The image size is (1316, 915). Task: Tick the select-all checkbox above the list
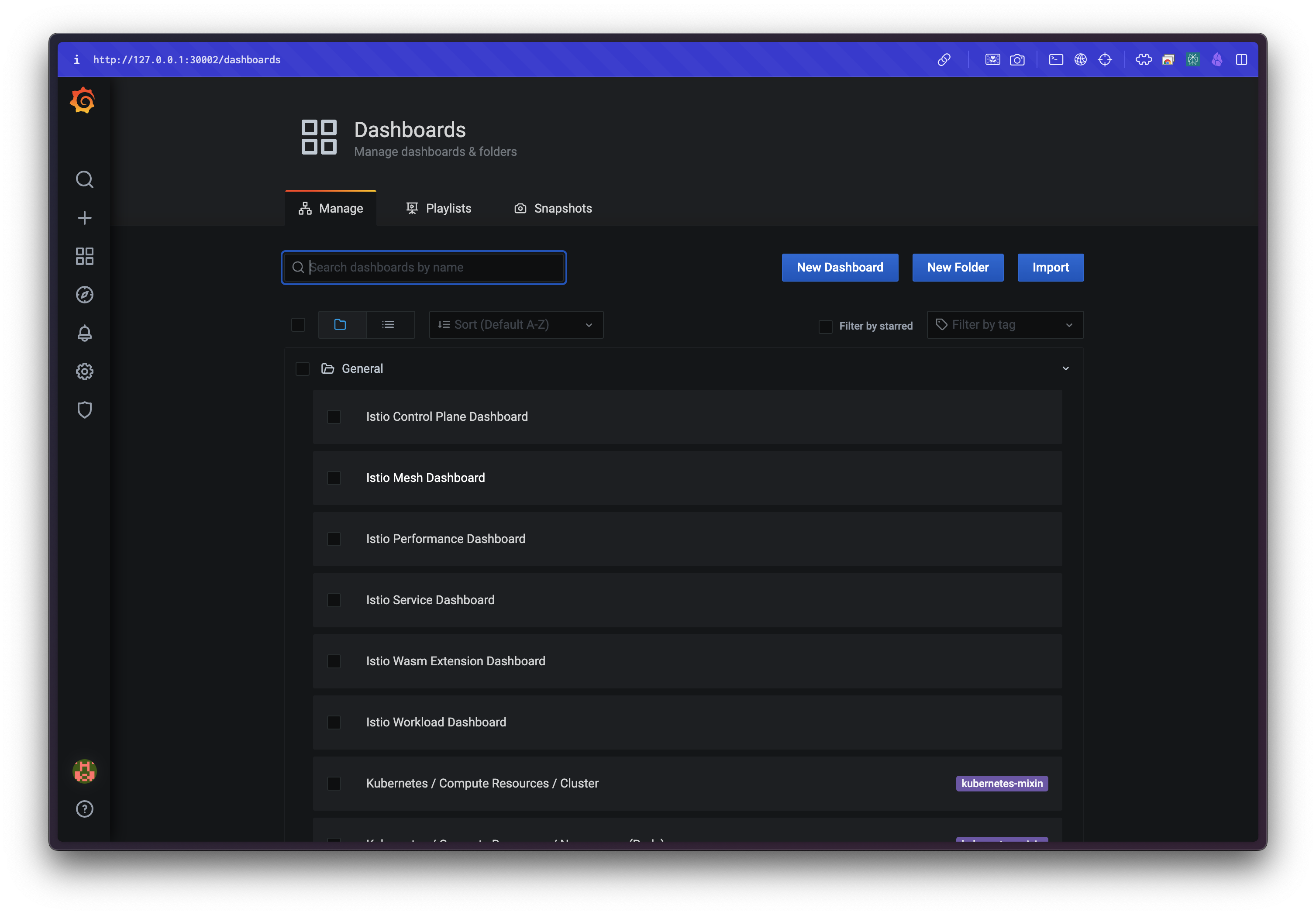(x=298, y=325)
